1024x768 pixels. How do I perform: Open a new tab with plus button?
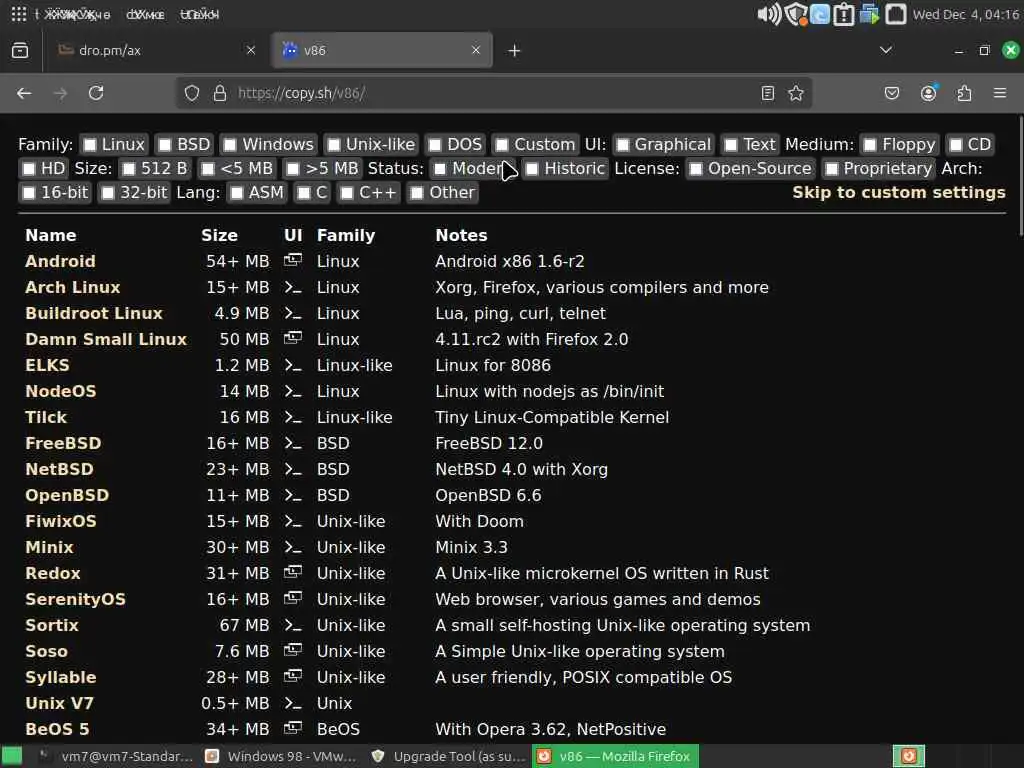514,50
